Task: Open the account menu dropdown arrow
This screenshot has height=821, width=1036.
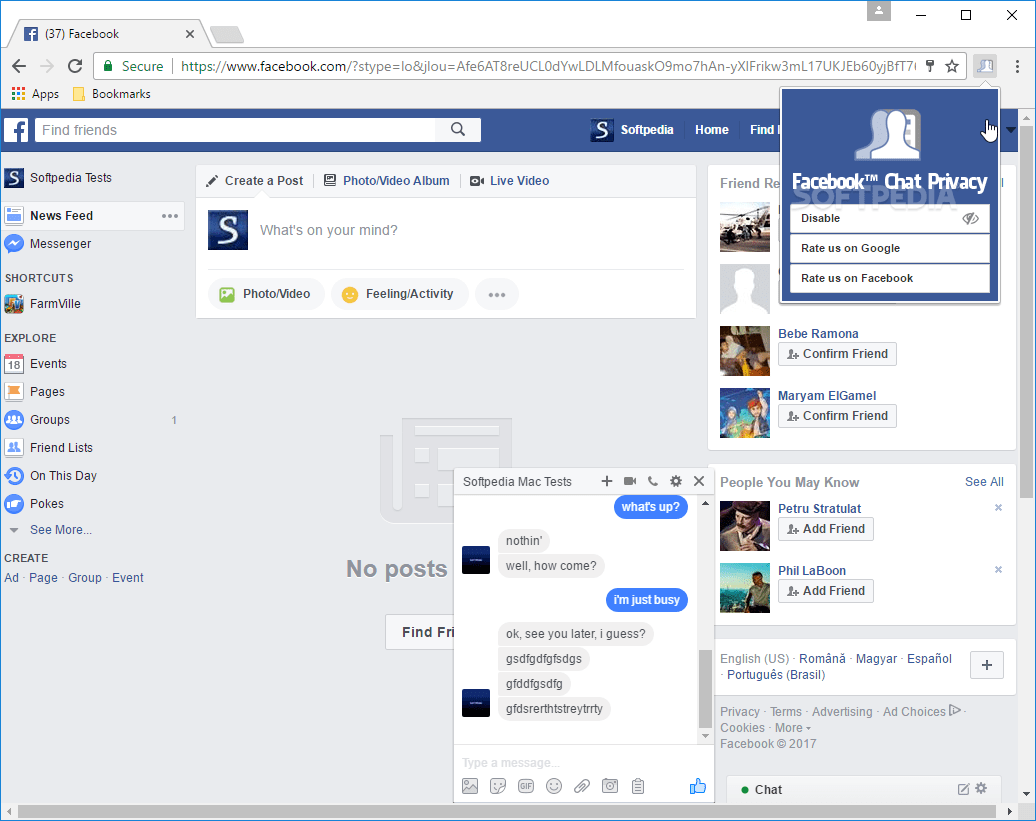Action: click(1010, 129)
